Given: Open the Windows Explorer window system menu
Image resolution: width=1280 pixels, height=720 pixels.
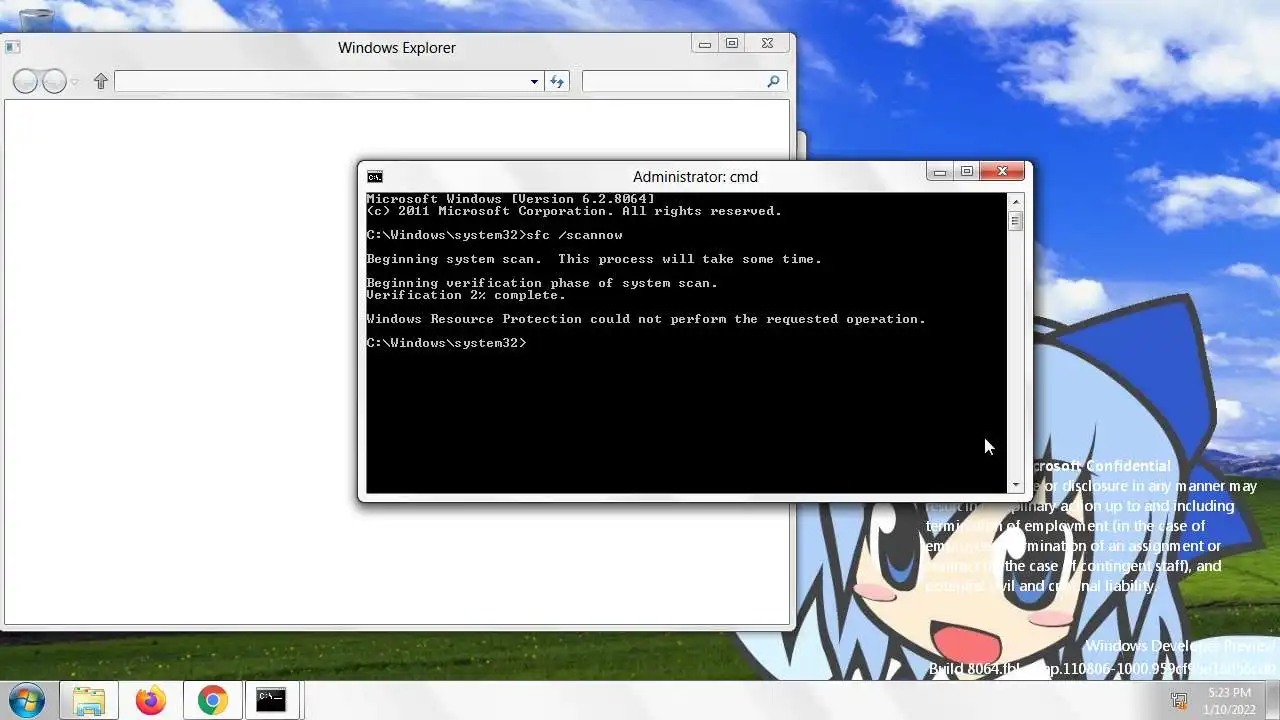Looking at the screenshot, I should [x=12, y=46].
